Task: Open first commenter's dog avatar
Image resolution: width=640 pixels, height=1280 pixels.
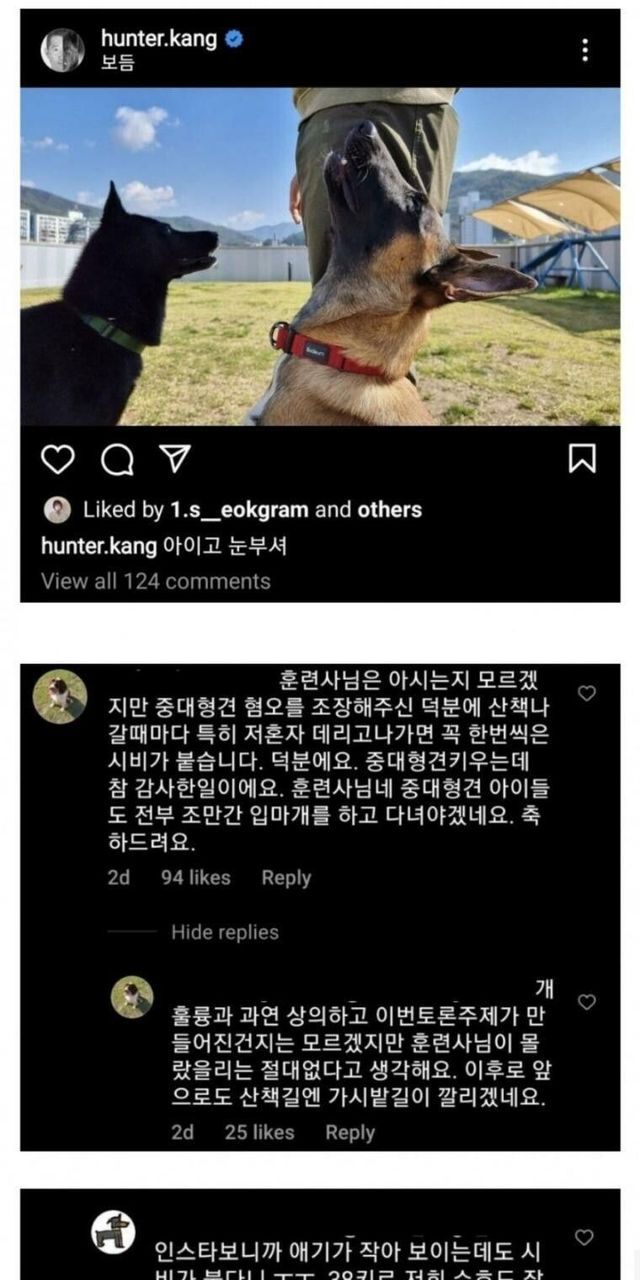Action: 59,696
